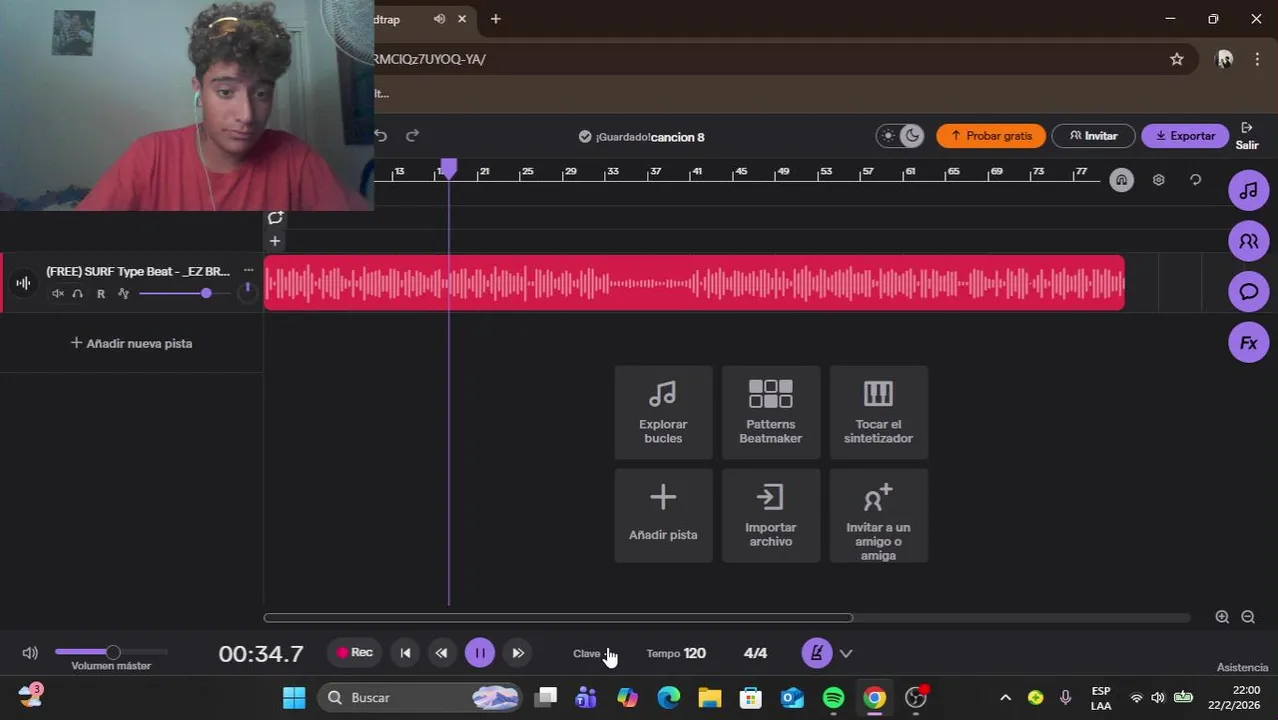Toggle the metronome button
This screenshot has width=1278, height=720.
pyautogui.click(x=816, y=653)
